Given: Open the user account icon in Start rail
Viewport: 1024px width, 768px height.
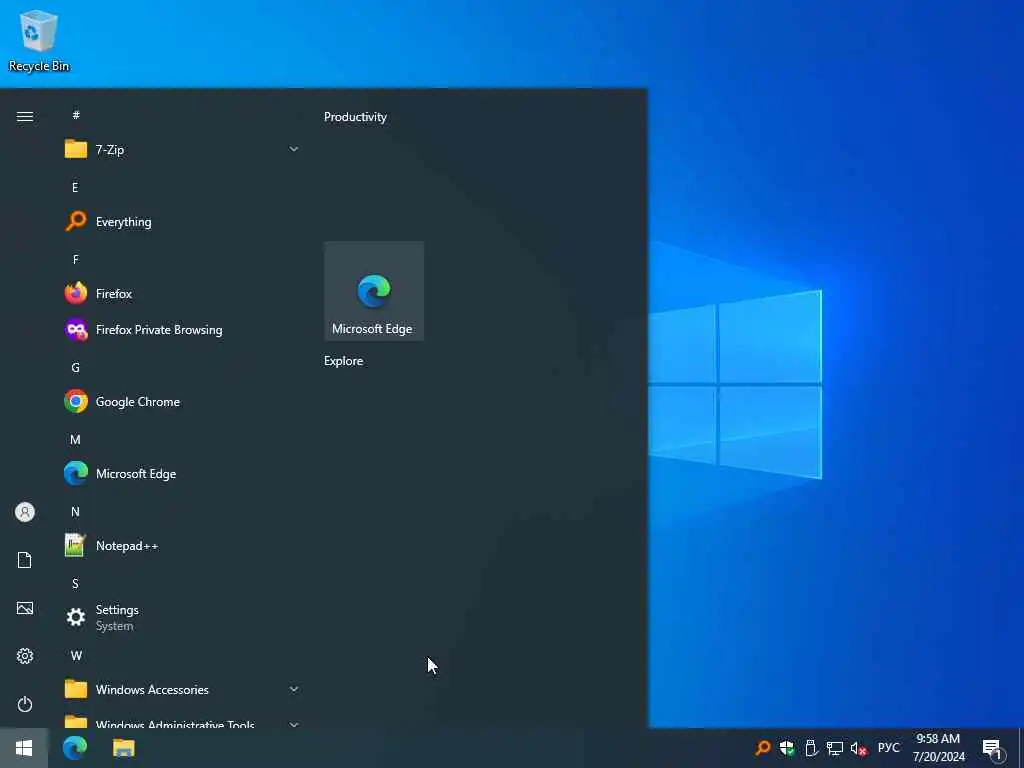Looking at the screenshot, I should 25,512.
